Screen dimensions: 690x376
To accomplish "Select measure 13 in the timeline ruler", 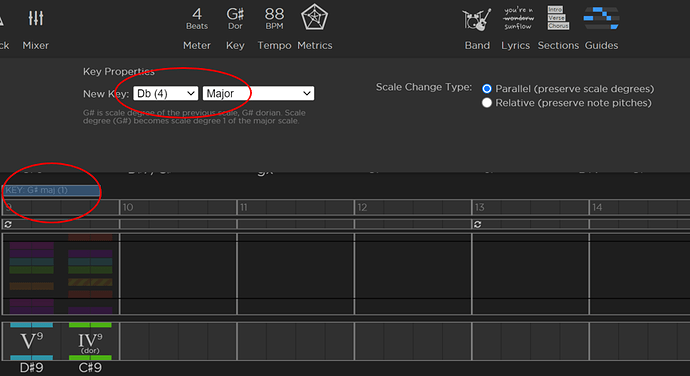I will [531, 207].
